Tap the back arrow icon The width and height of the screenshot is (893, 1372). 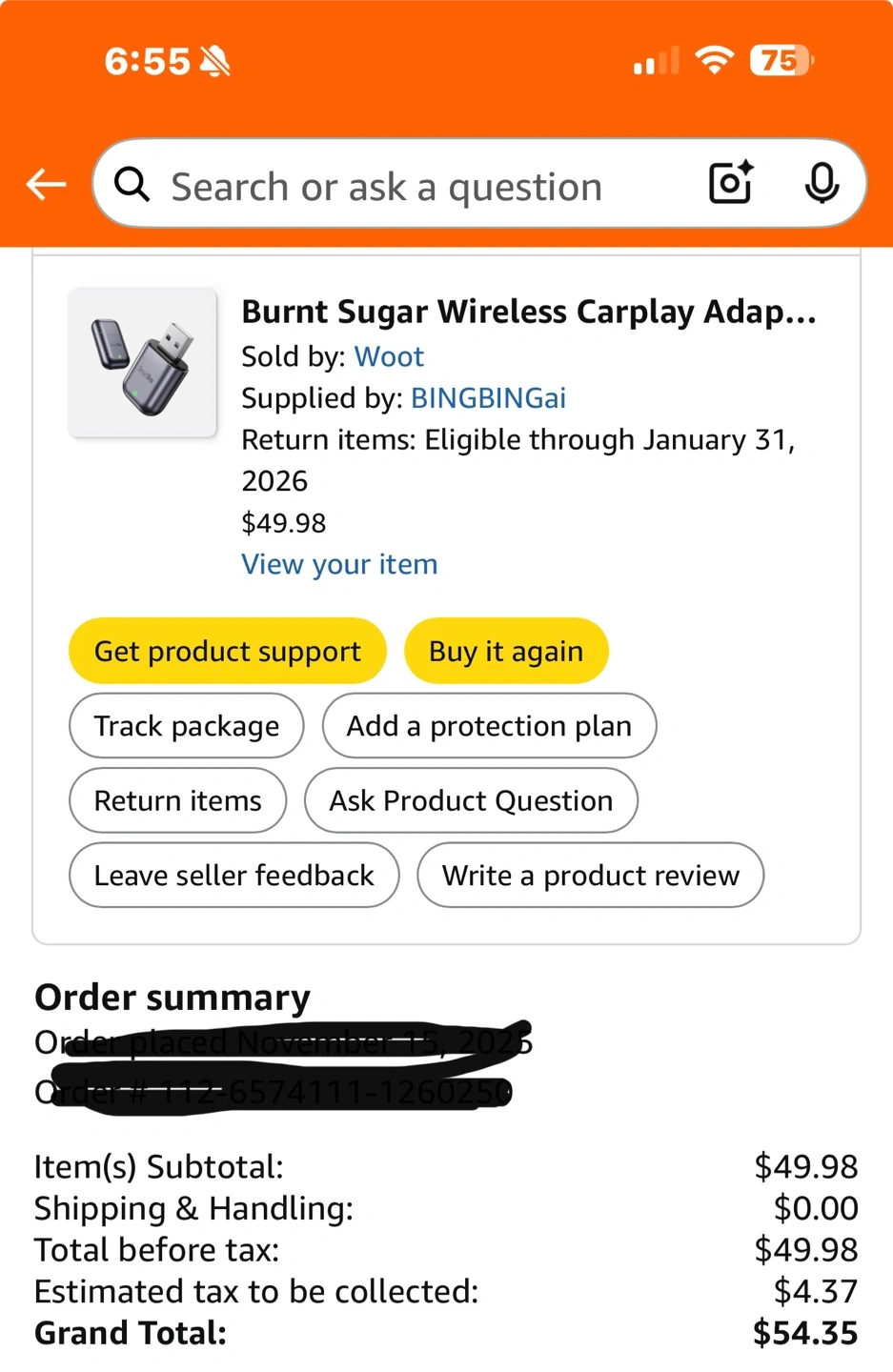click(x=46, y=185)
